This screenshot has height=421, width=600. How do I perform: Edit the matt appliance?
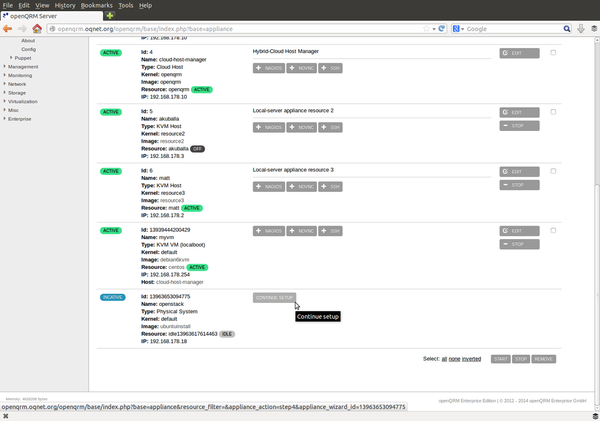(x=519, y=172)
